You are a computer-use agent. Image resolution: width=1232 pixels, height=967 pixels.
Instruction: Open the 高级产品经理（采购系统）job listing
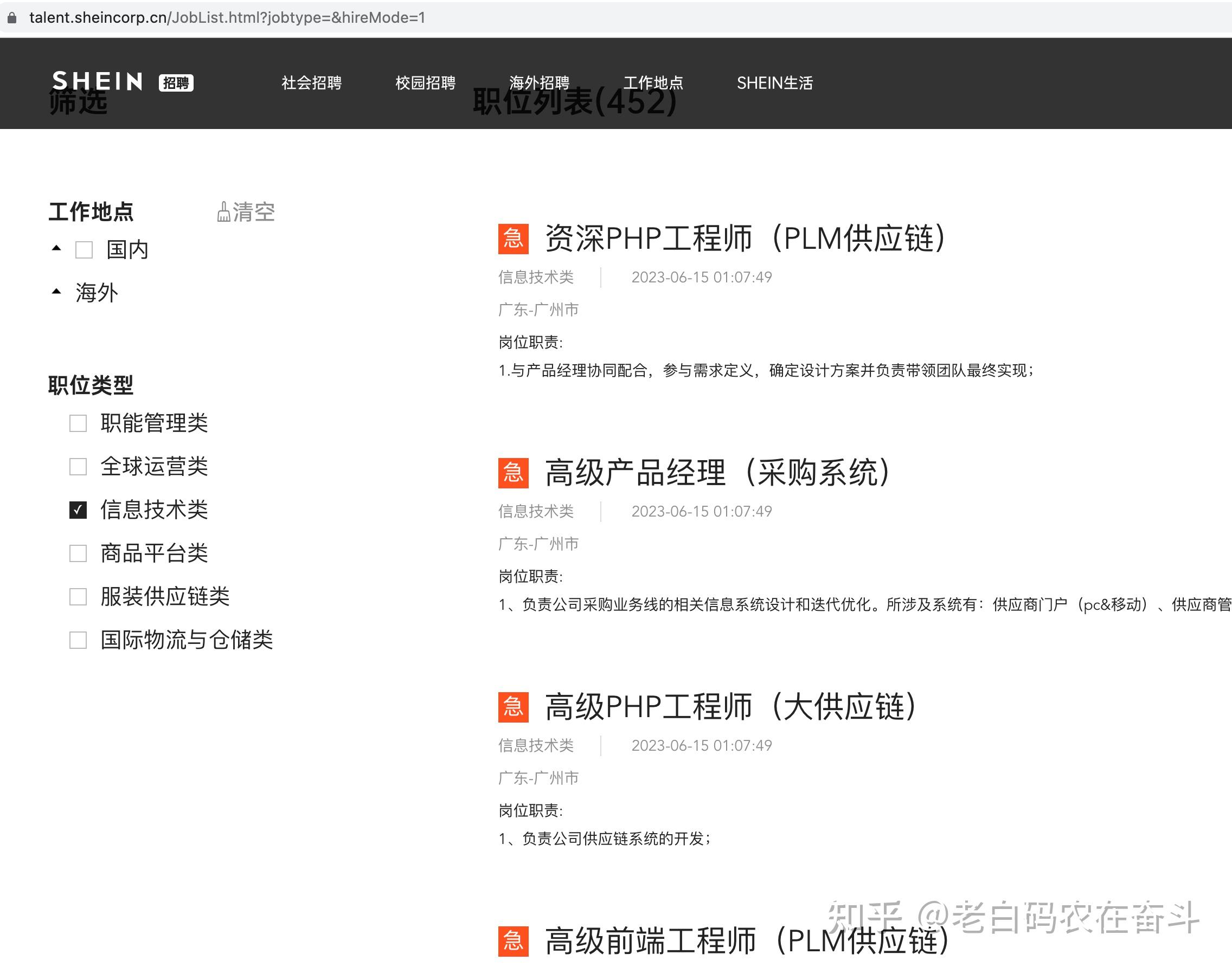717,473
